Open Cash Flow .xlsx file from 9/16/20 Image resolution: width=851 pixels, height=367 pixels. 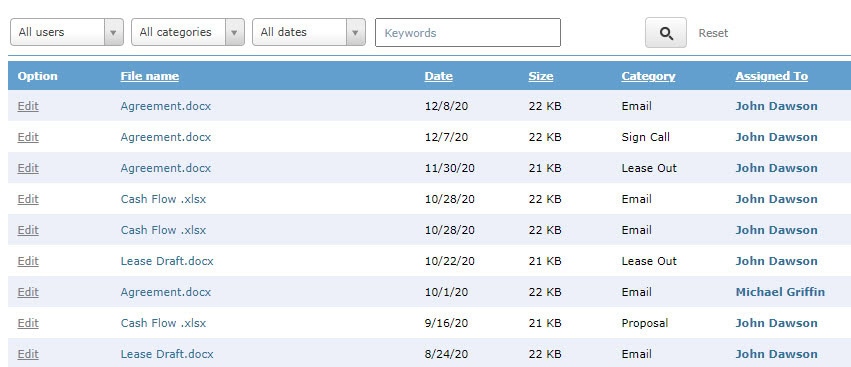coord(163,322)
